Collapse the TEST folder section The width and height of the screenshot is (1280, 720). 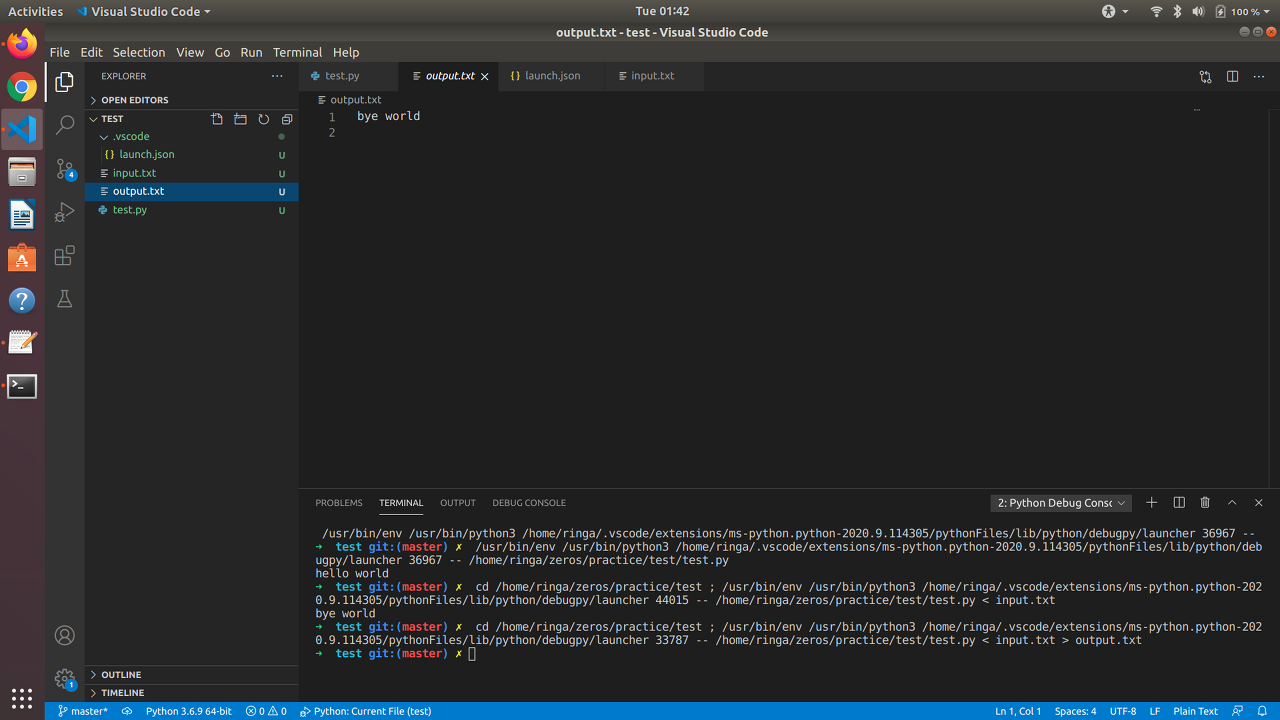(x=112, y=119)
